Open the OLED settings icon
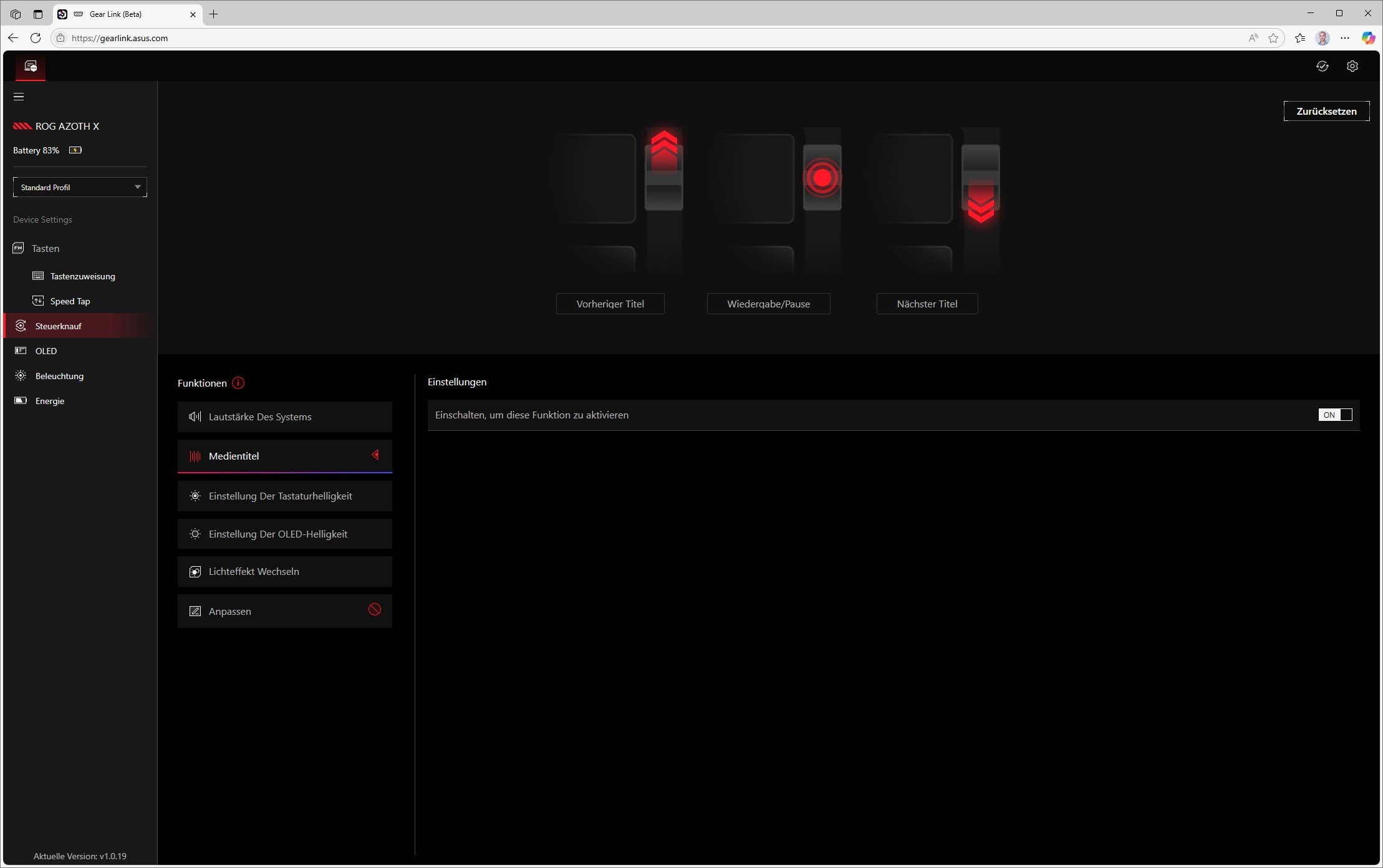 pyautogui.click(x=21, y=350)
